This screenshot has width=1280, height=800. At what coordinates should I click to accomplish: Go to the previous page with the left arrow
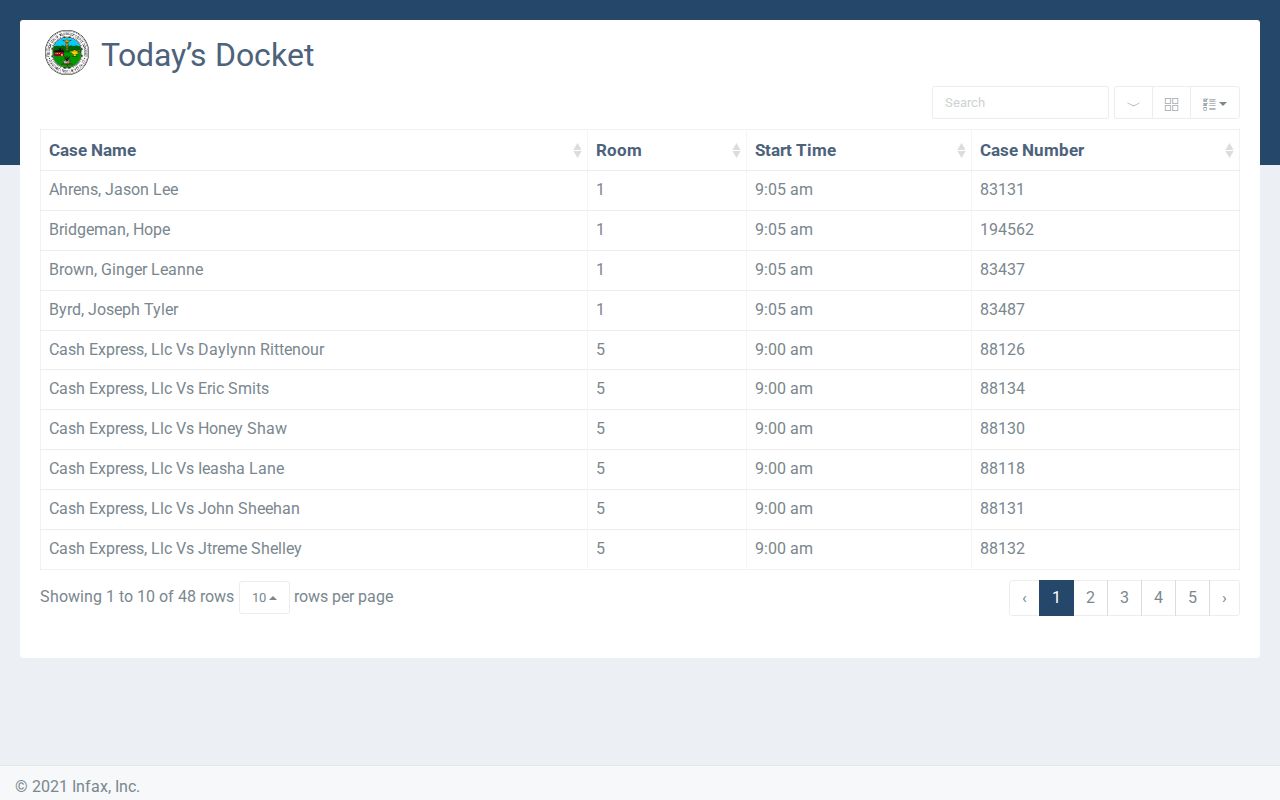pyautogui.click(x=1024, y=598)
